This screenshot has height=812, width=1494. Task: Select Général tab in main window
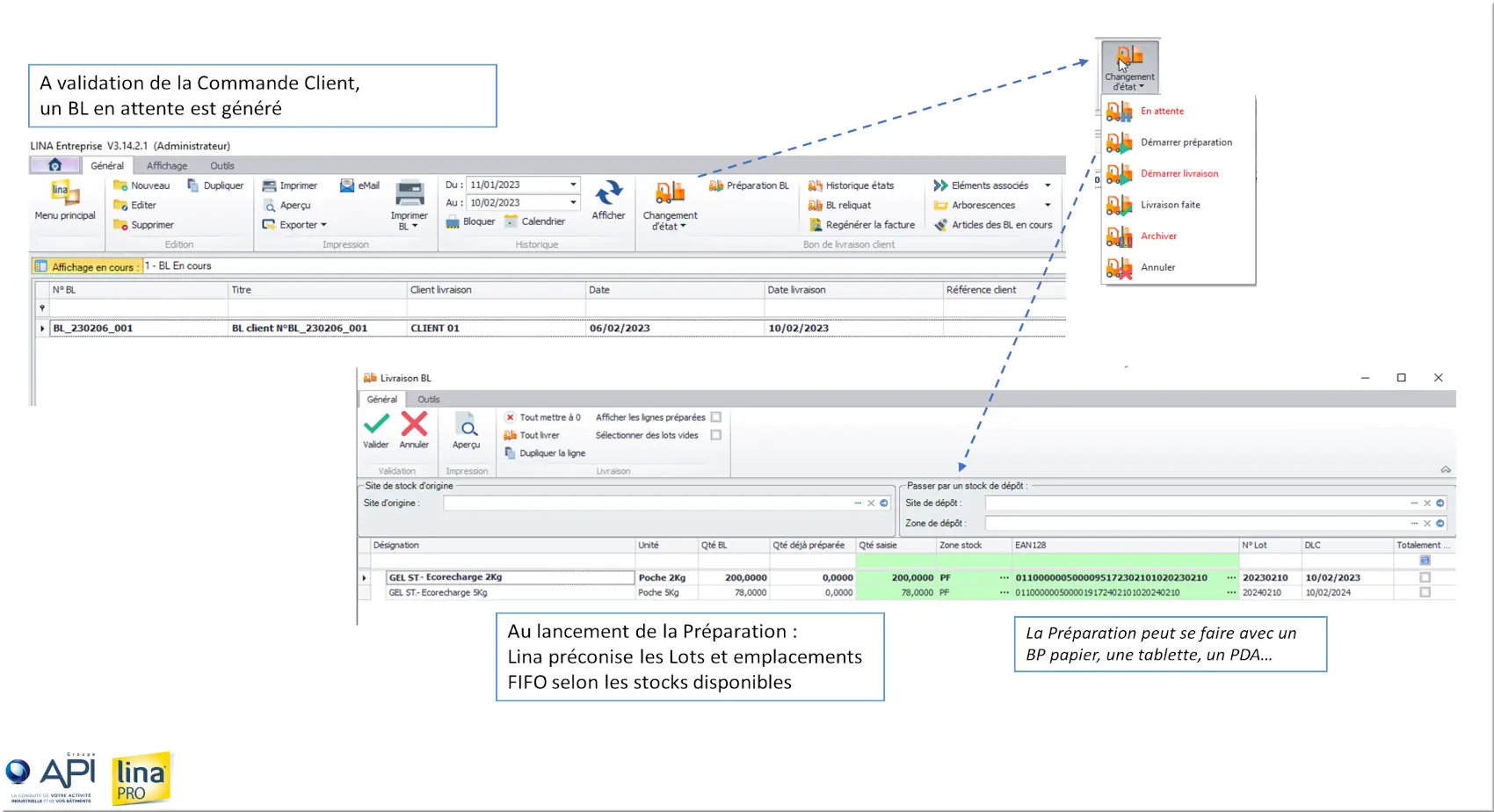click(x=107, y=165)
